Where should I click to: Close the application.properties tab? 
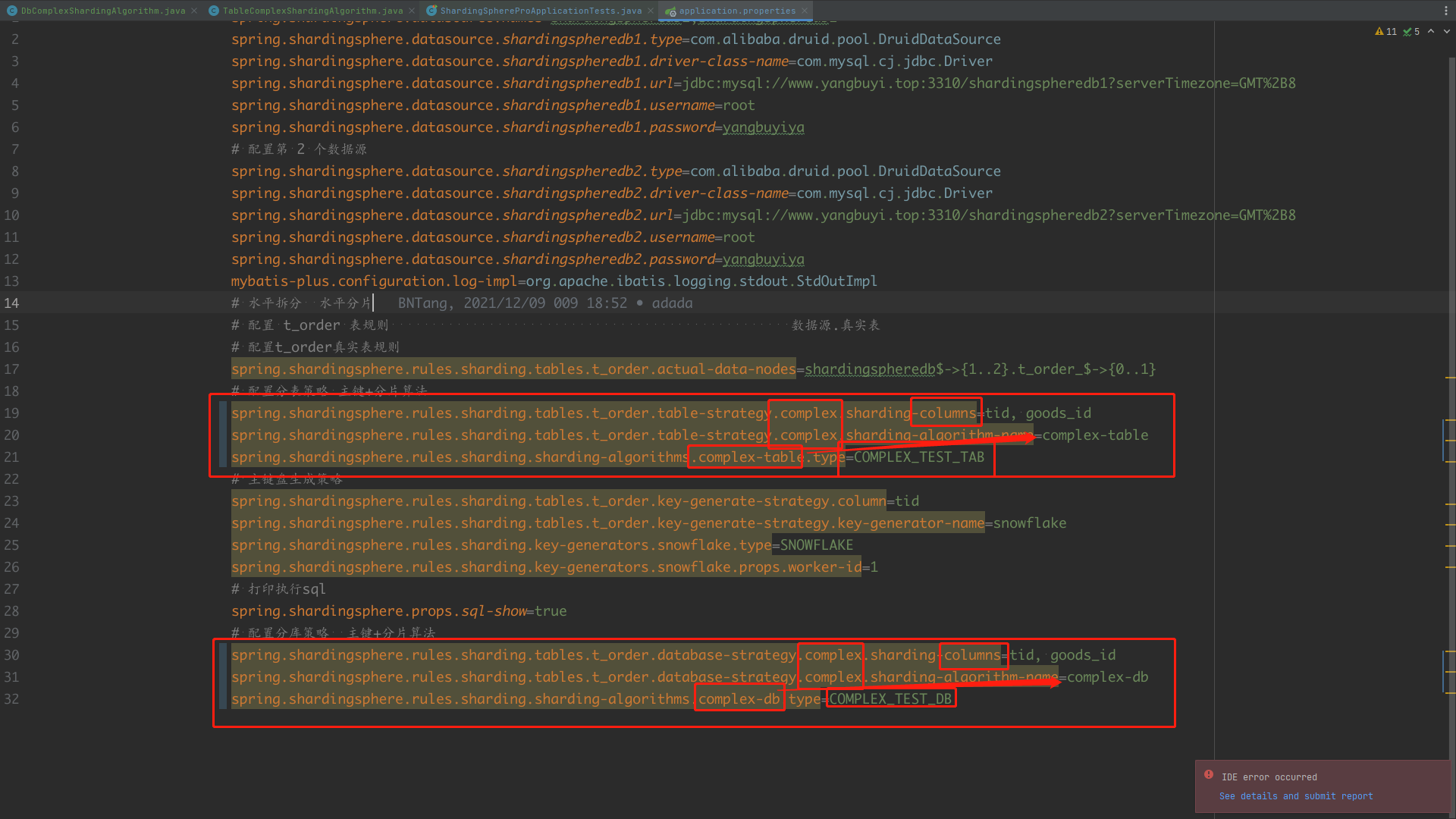click(x=805, y=11)
